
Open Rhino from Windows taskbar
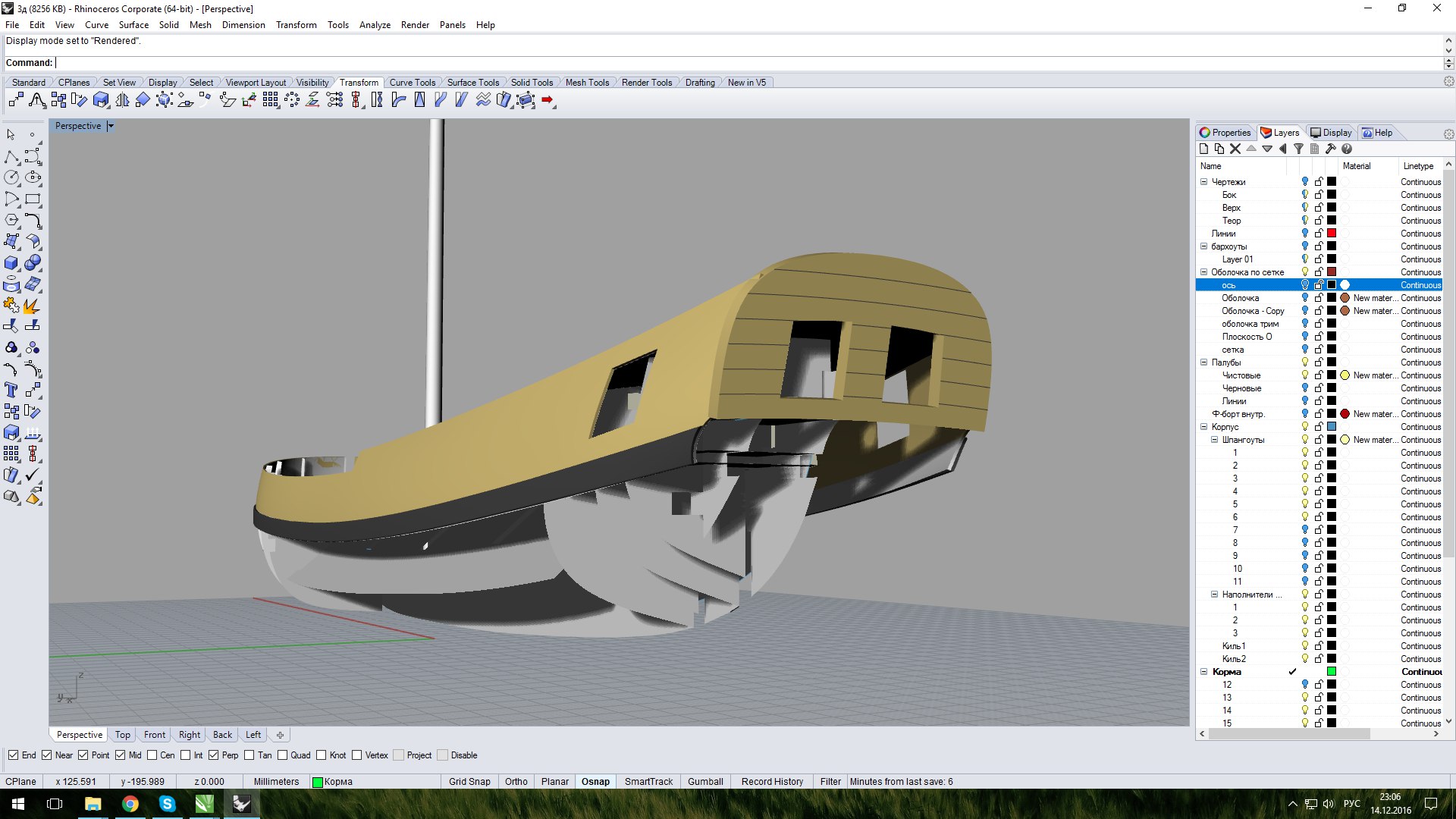241,804
